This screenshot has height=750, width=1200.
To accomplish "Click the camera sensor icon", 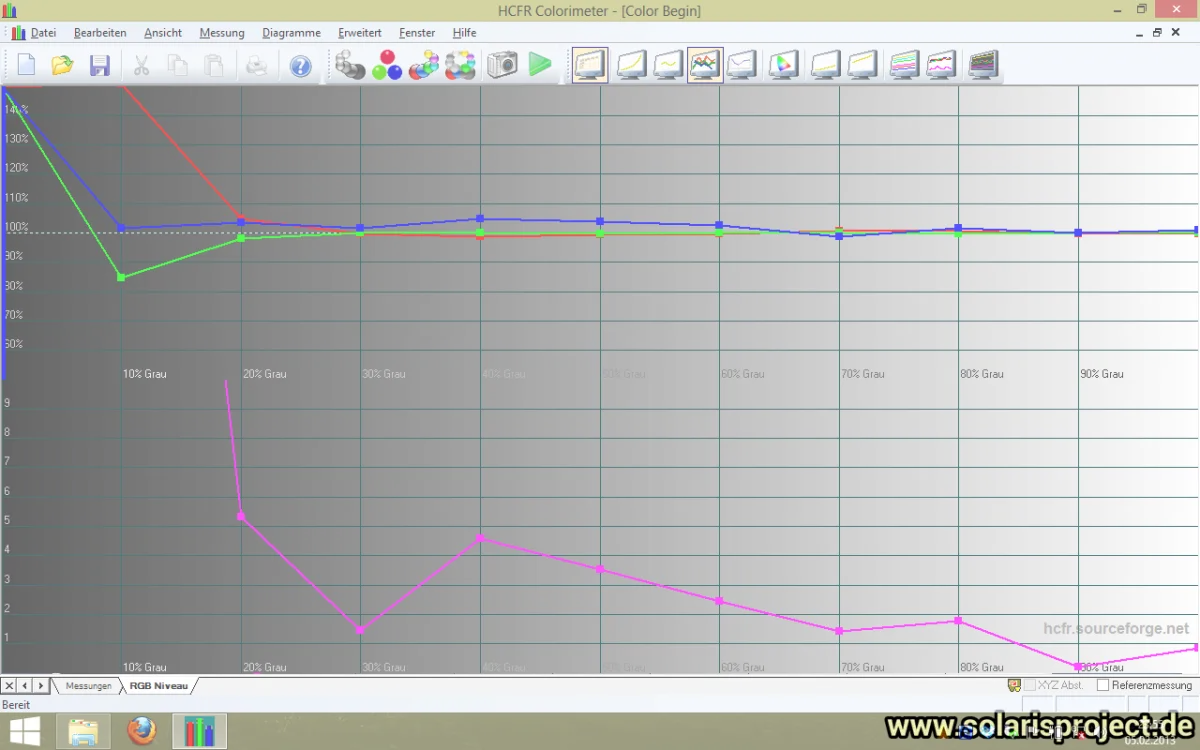I will [502, 65].
